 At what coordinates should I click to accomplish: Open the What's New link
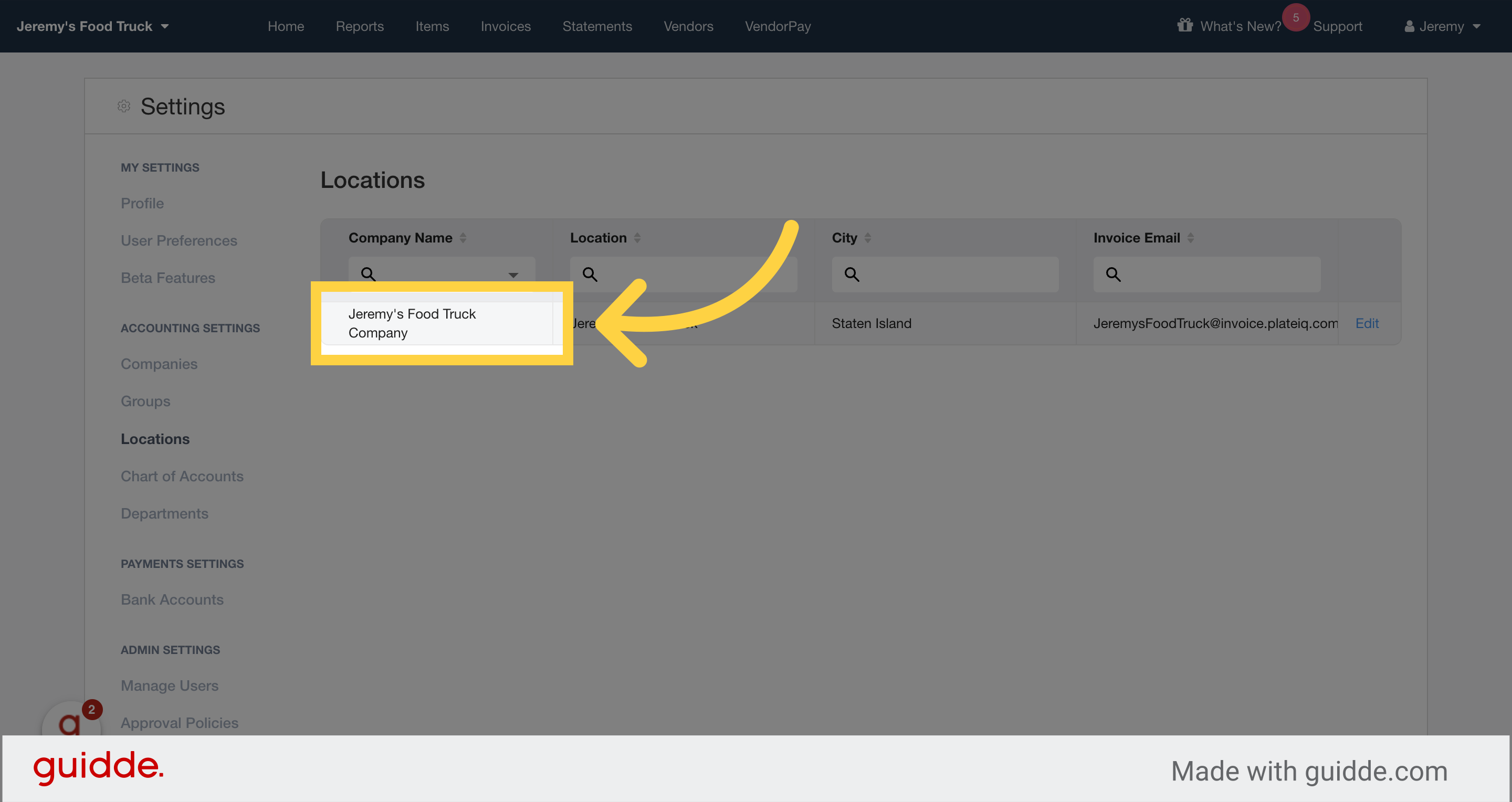pos(1240,26)
